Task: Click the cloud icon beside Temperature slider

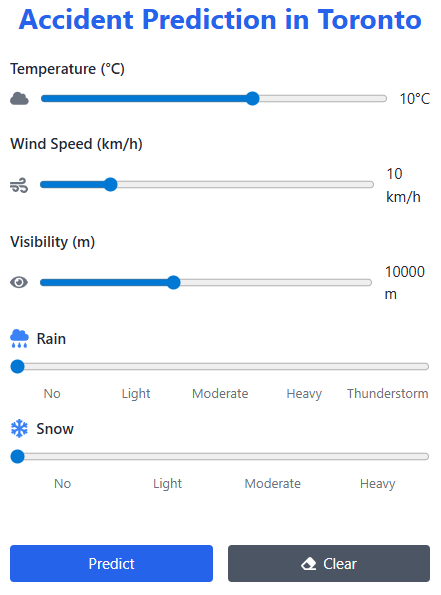Action: click(19, 99)
